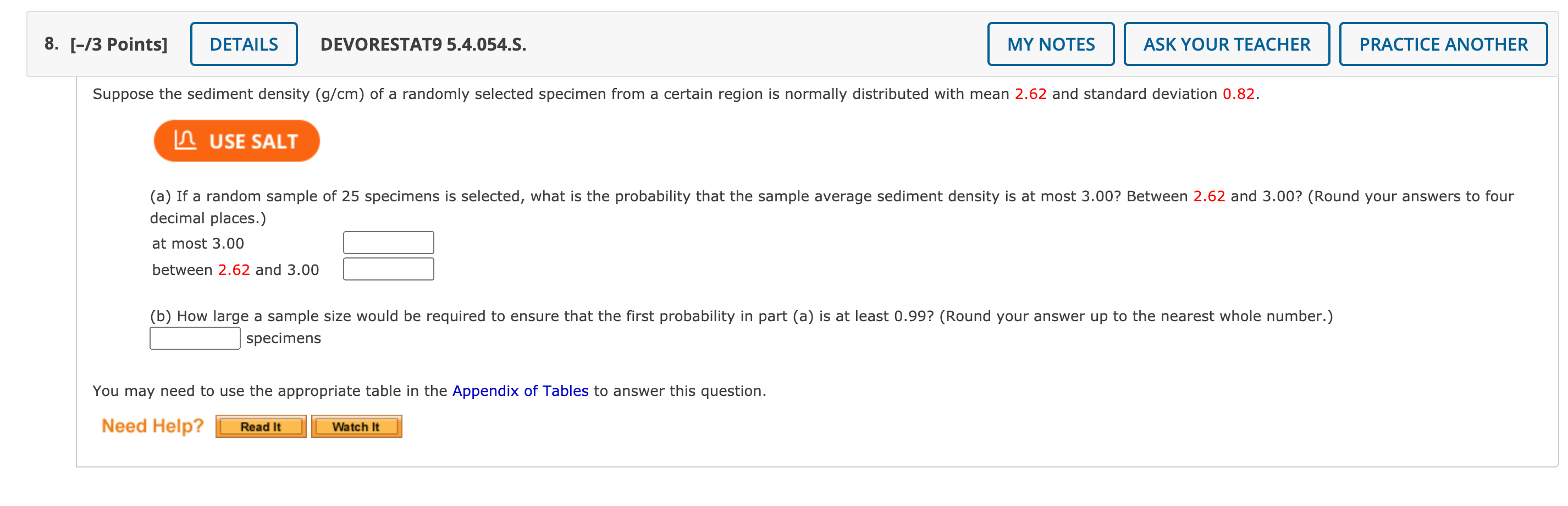
Task: Click the 'specimens' unit label
Action: coord(283,339)
